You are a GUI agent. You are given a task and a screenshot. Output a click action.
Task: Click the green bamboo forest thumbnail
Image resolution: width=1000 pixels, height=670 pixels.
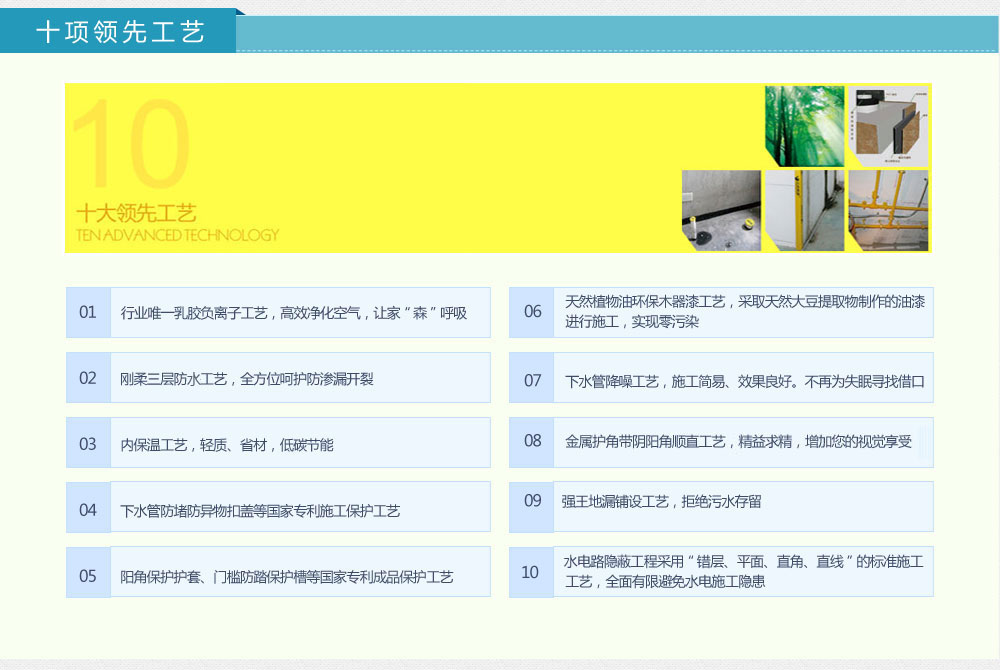[804, 125]
